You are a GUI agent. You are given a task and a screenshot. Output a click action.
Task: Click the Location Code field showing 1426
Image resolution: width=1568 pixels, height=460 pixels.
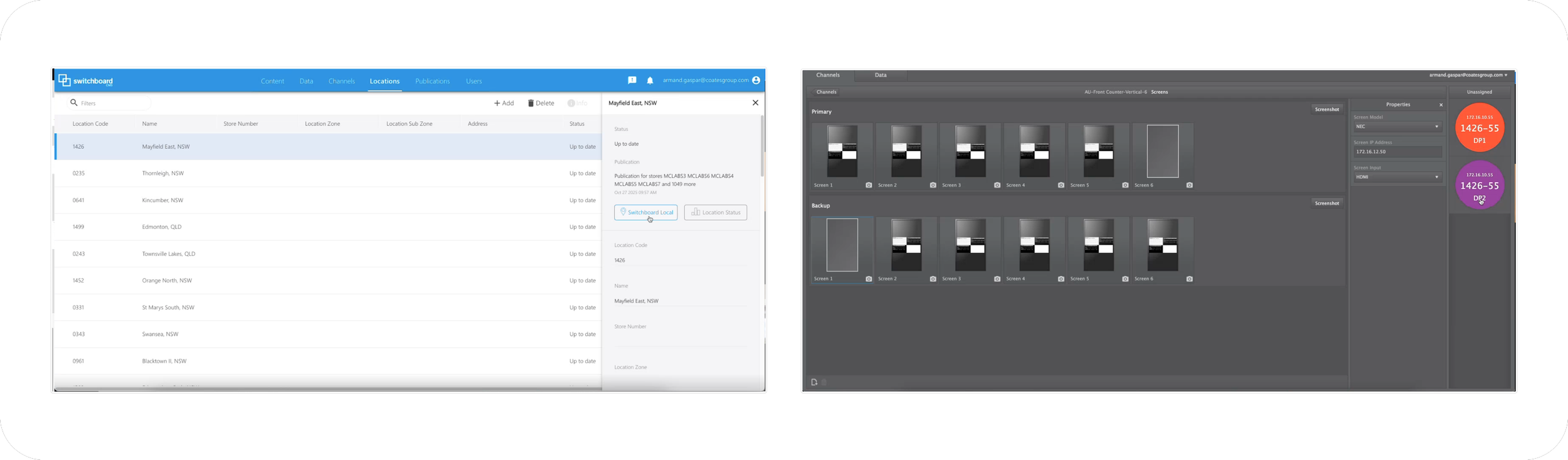click(681, 260)
